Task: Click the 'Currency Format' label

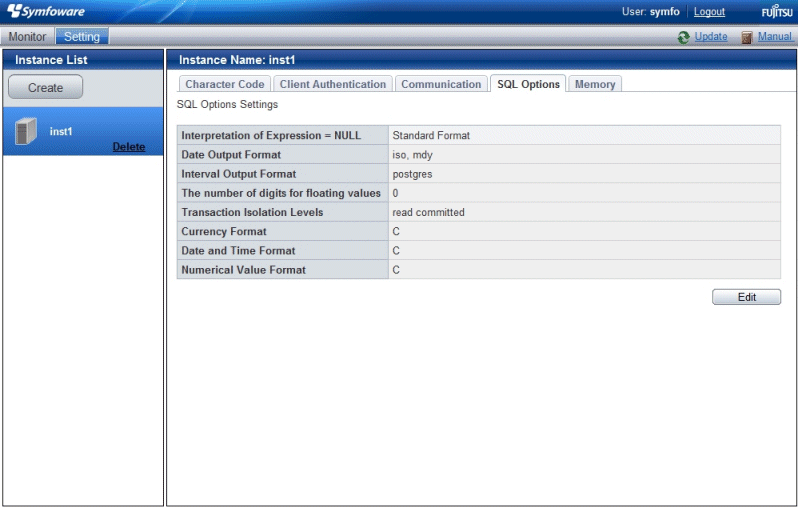Action: pos(224,232)
